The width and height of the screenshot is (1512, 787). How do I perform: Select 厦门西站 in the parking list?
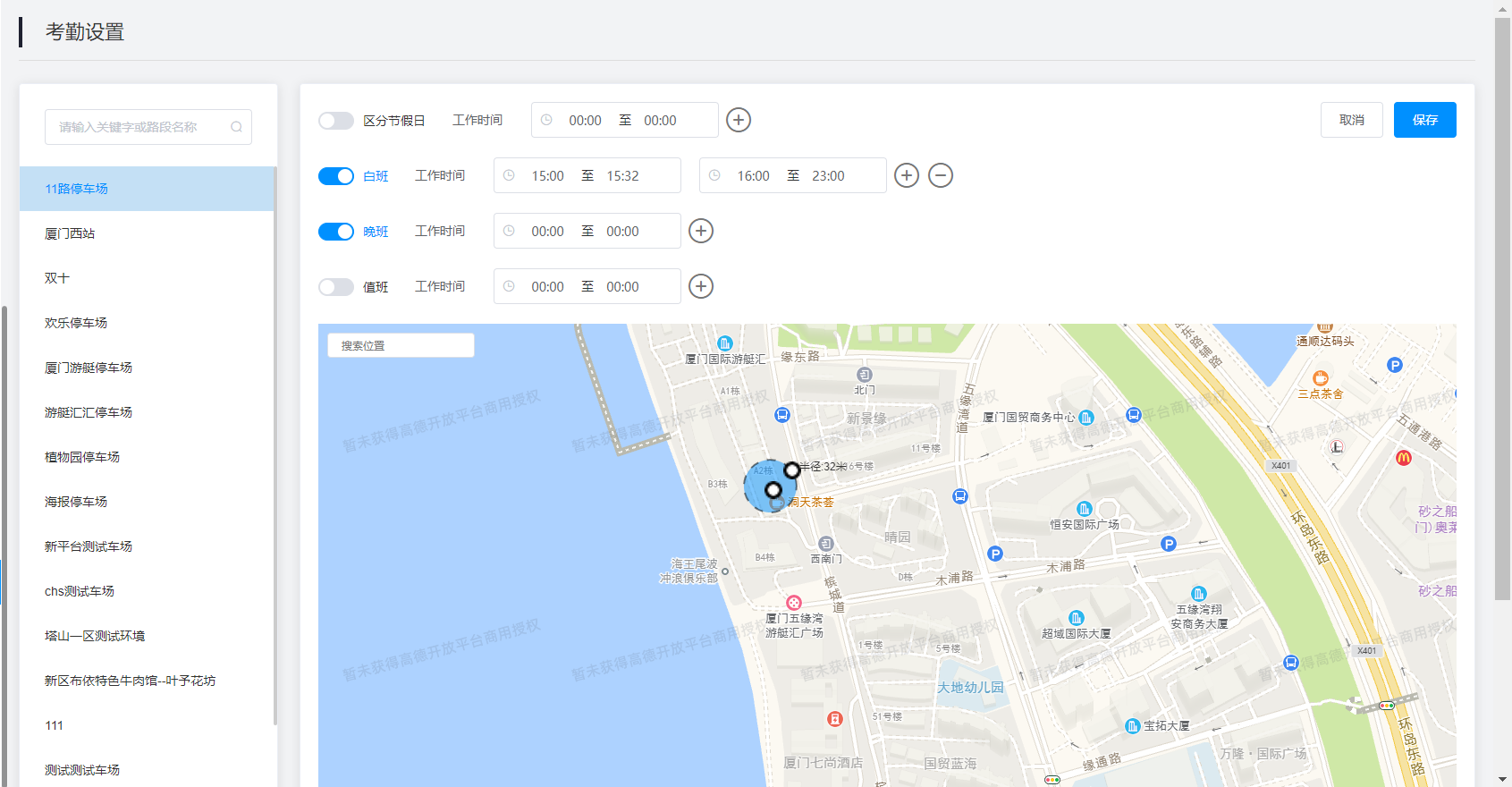point(70,233)
